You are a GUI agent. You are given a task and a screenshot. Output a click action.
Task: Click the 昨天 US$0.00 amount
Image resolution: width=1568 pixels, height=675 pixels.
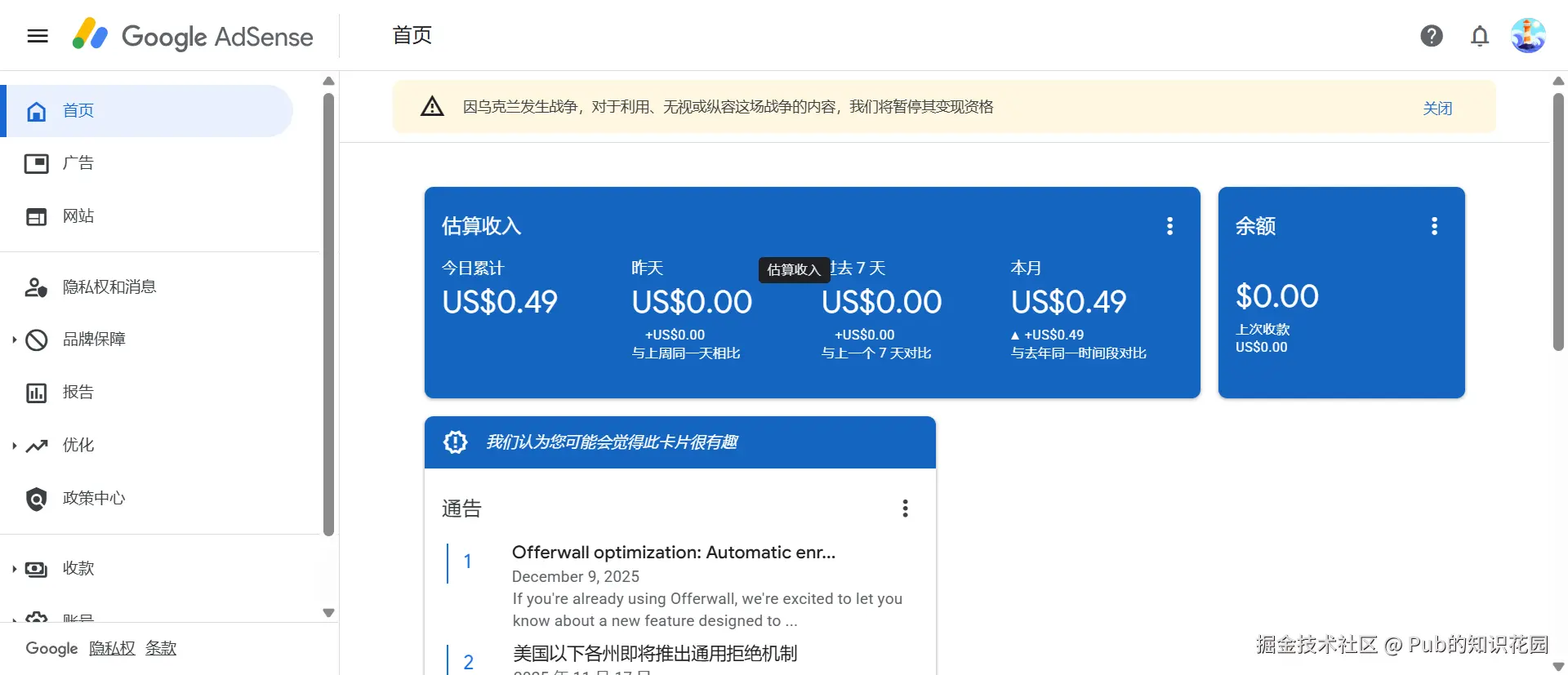coord(692,303)
